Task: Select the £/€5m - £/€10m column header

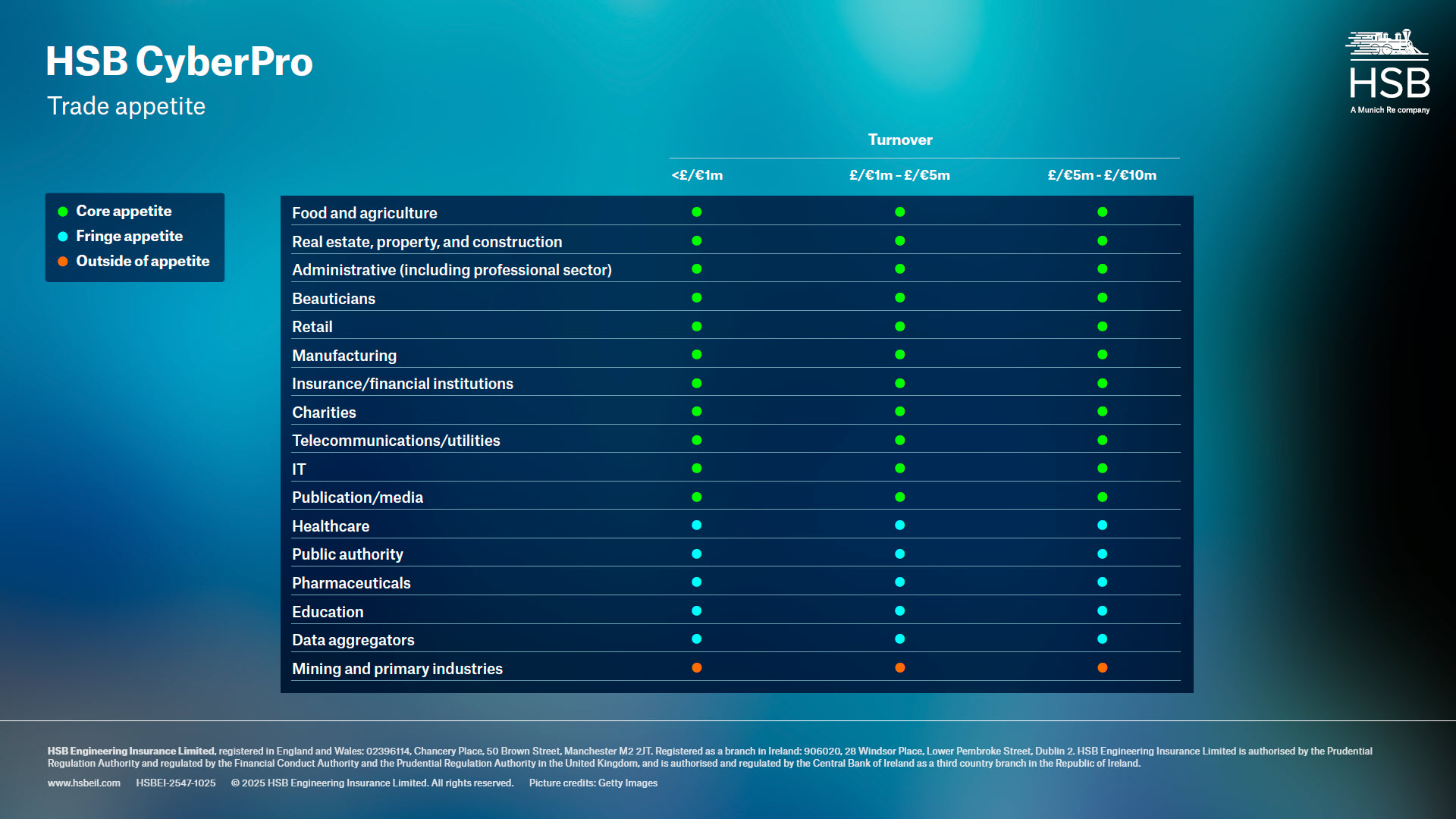Action: tap(1102, 175)
